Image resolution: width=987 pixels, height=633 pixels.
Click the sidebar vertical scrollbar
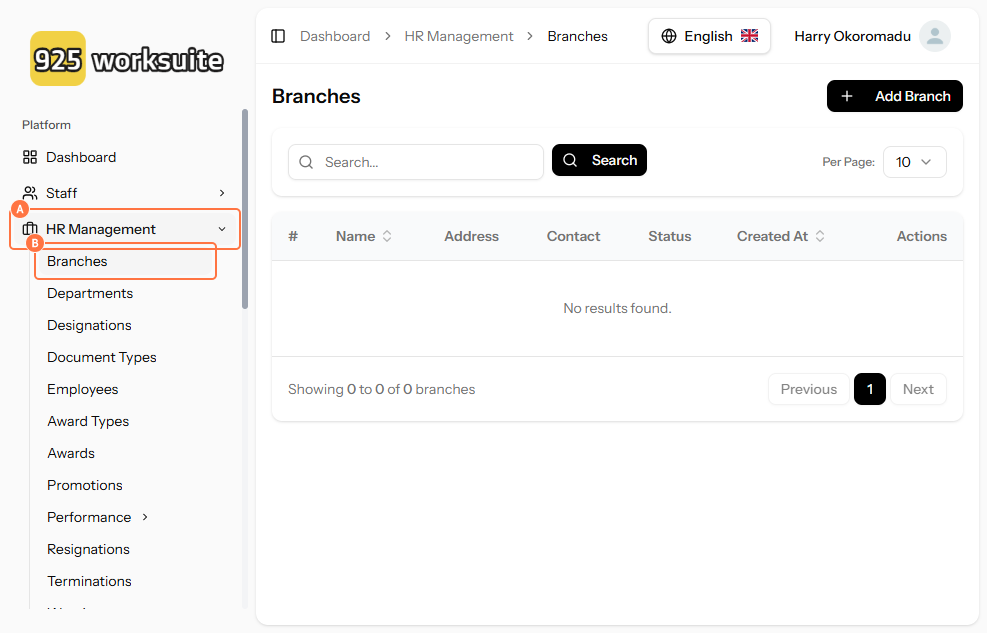click(245, 210)
